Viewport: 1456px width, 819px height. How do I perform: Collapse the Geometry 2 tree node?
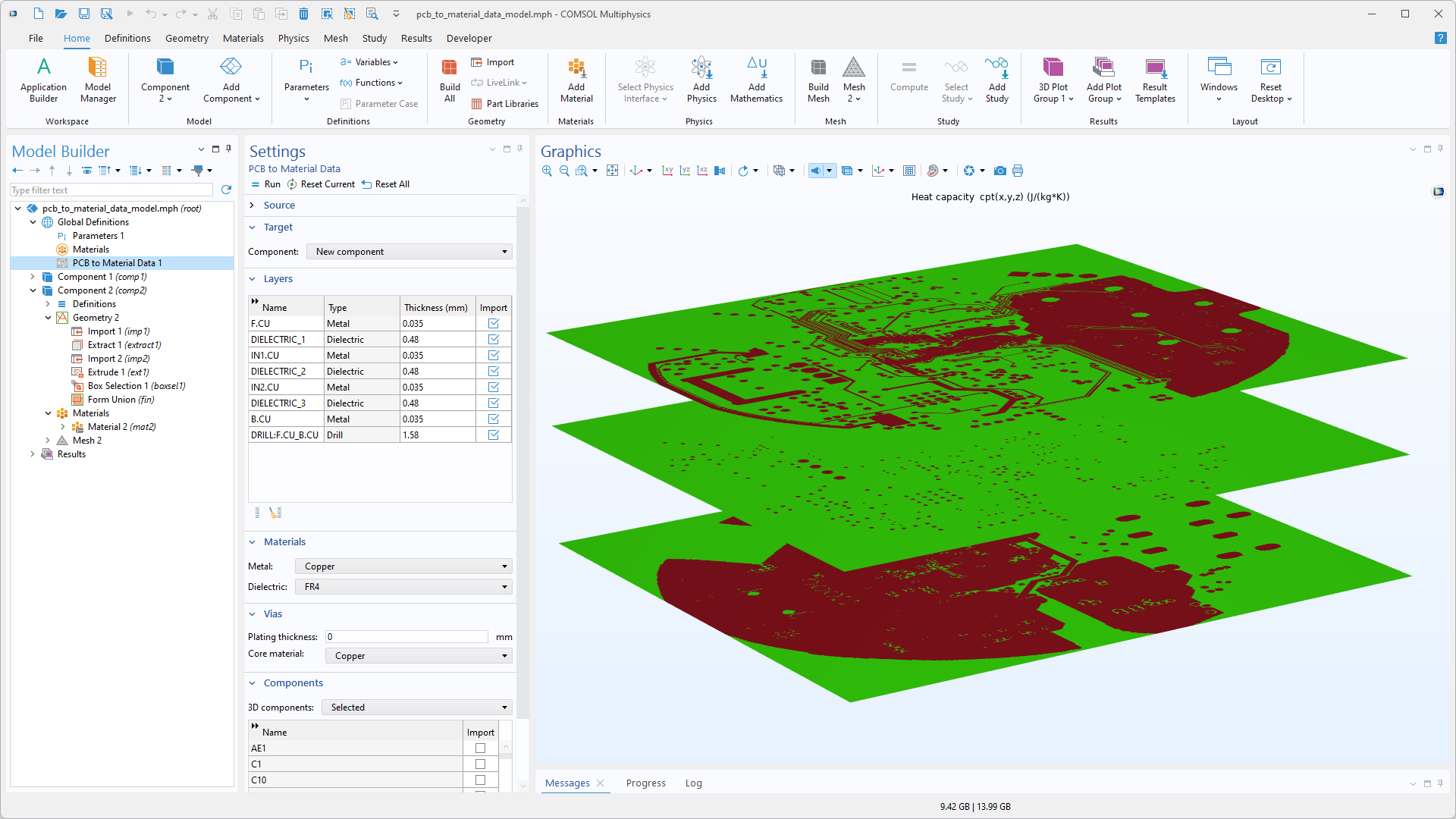click(x=48, y=318)
